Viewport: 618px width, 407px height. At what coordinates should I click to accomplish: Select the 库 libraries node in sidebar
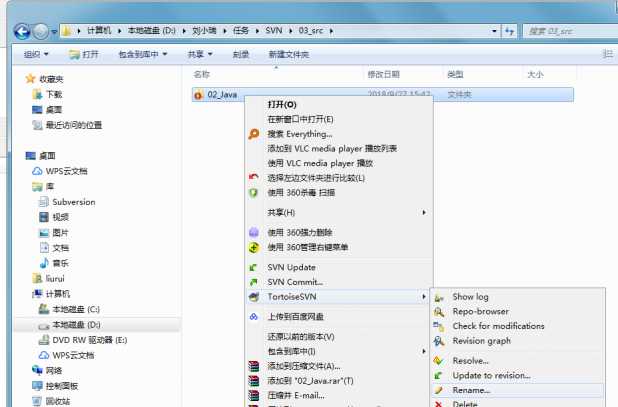[x=50, y=186]
